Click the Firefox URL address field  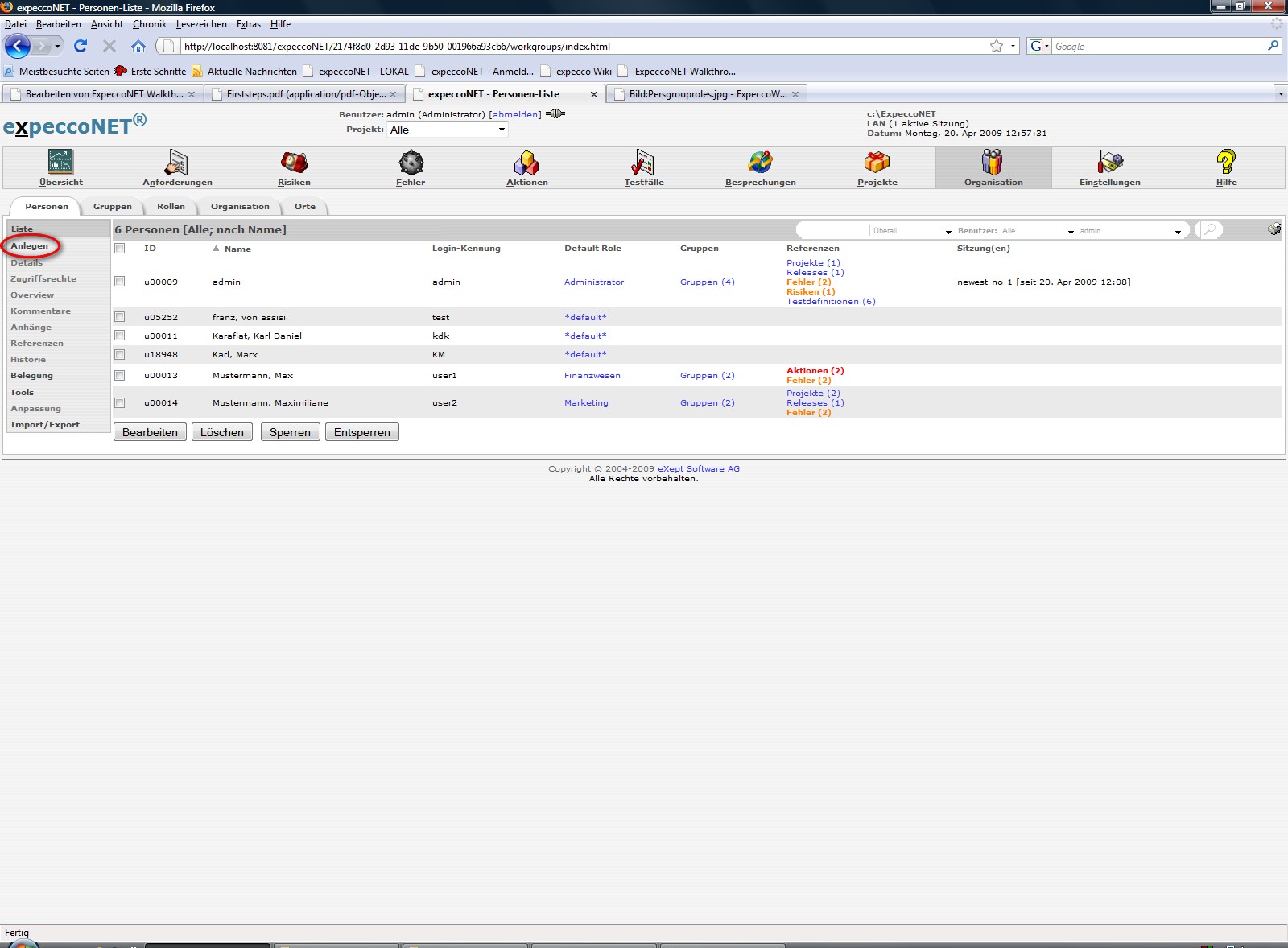coord(580,47)
